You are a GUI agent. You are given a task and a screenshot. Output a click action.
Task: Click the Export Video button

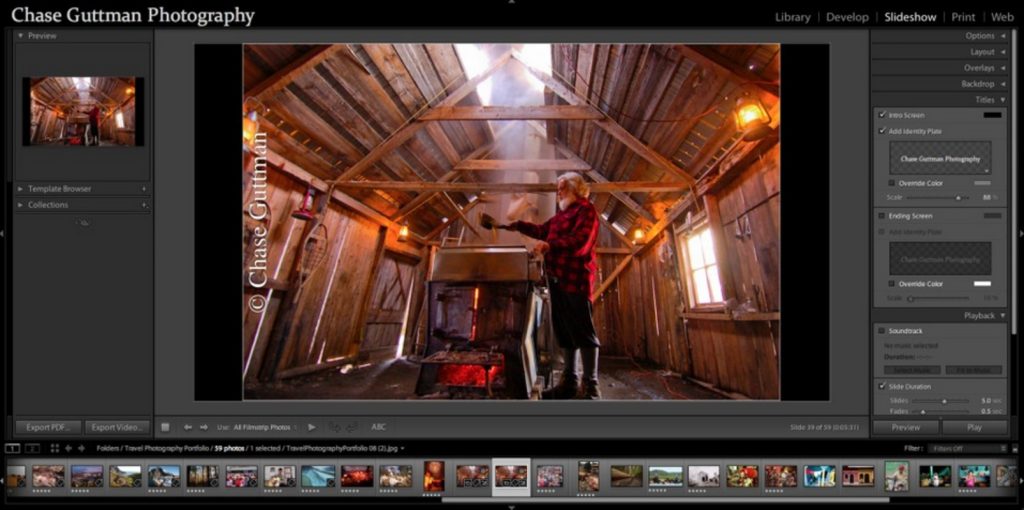(117, 428)
